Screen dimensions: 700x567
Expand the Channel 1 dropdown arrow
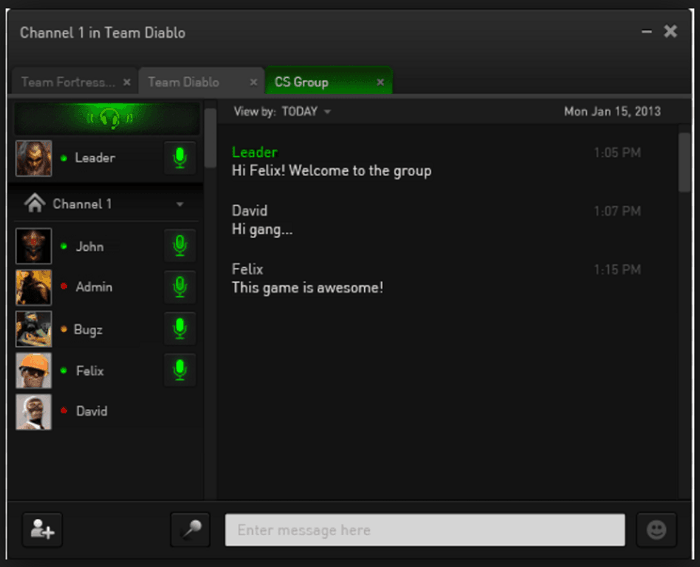180,204
